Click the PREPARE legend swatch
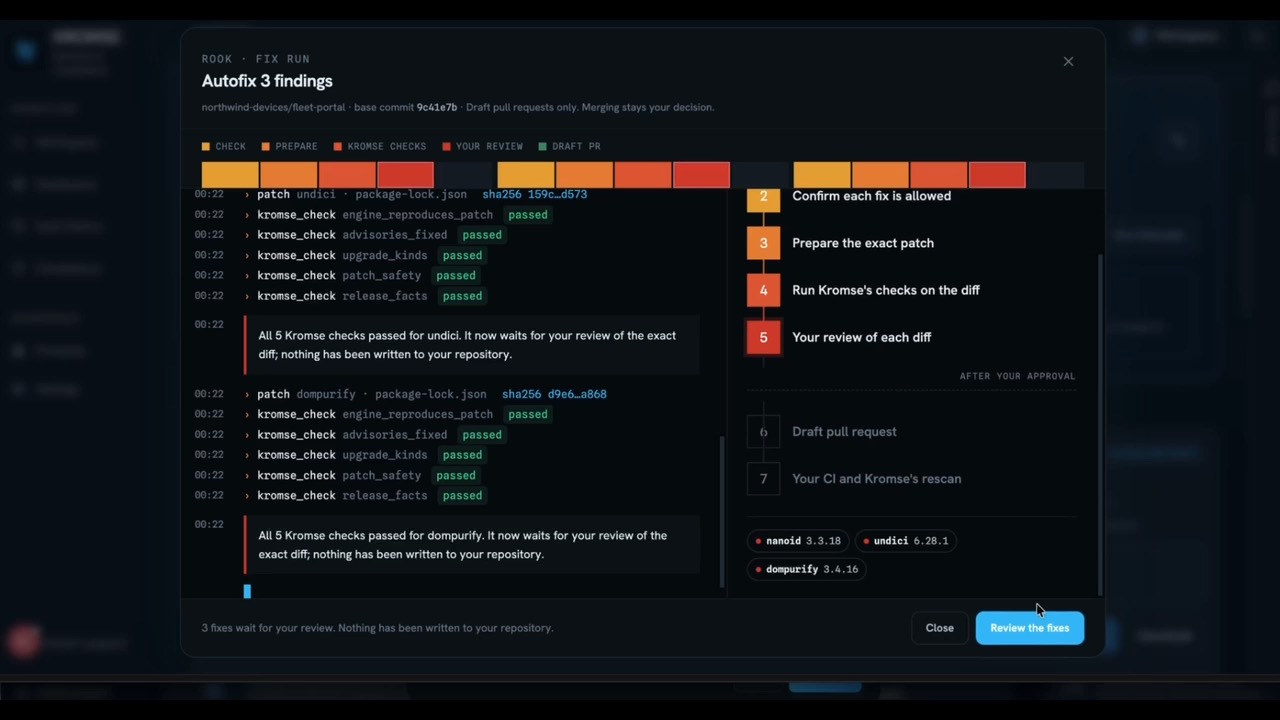 coord(266,146)
